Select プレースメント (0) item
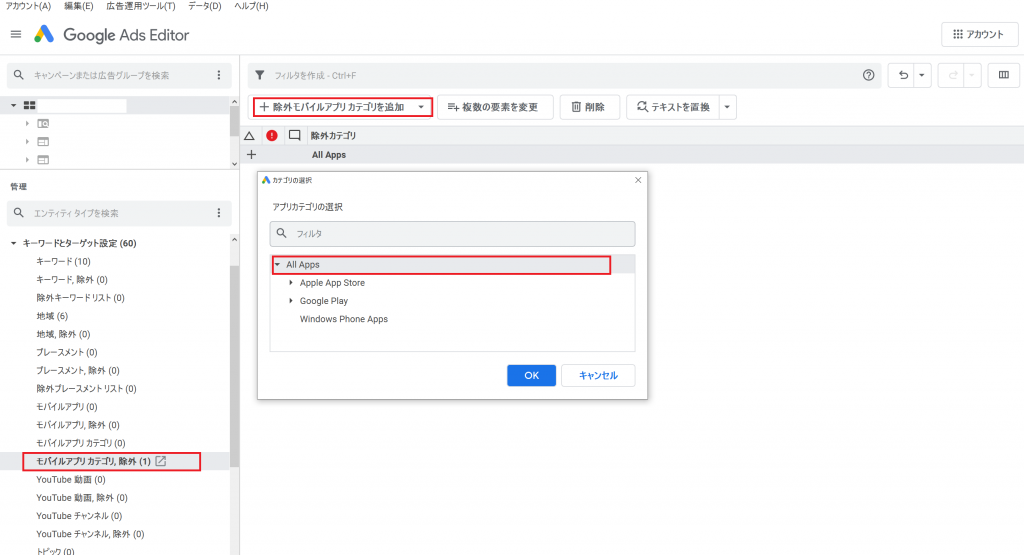Image resolution: width=1024 pixels, height=555 pixels. [67, 353]
